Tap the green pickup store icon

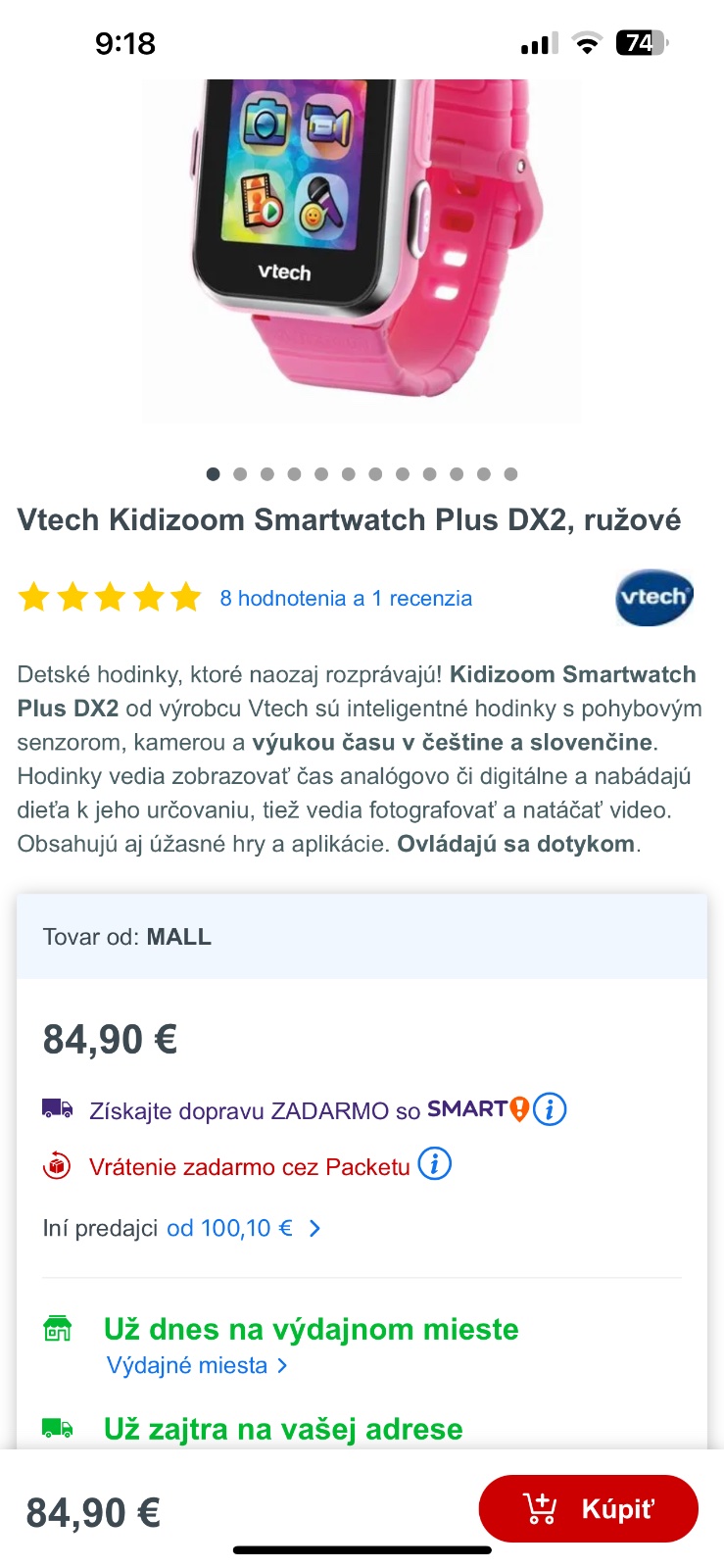pyautogui.click(x=58, y=1329)
